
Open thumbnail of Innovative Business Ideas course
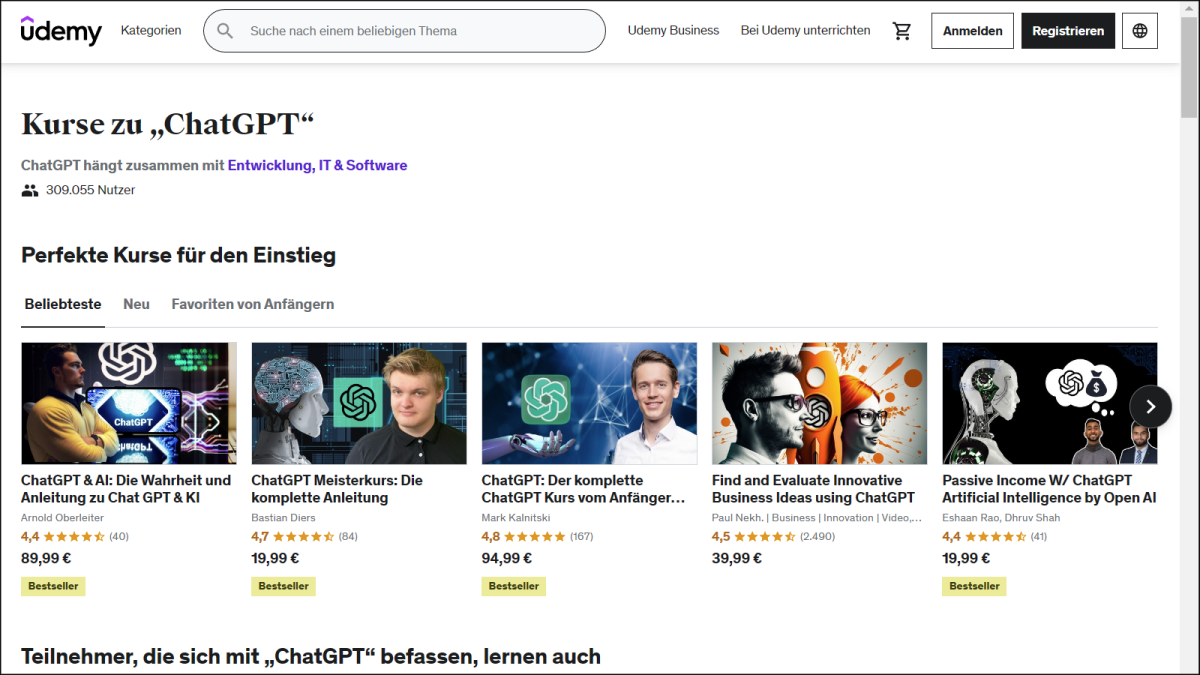(819, 403)
